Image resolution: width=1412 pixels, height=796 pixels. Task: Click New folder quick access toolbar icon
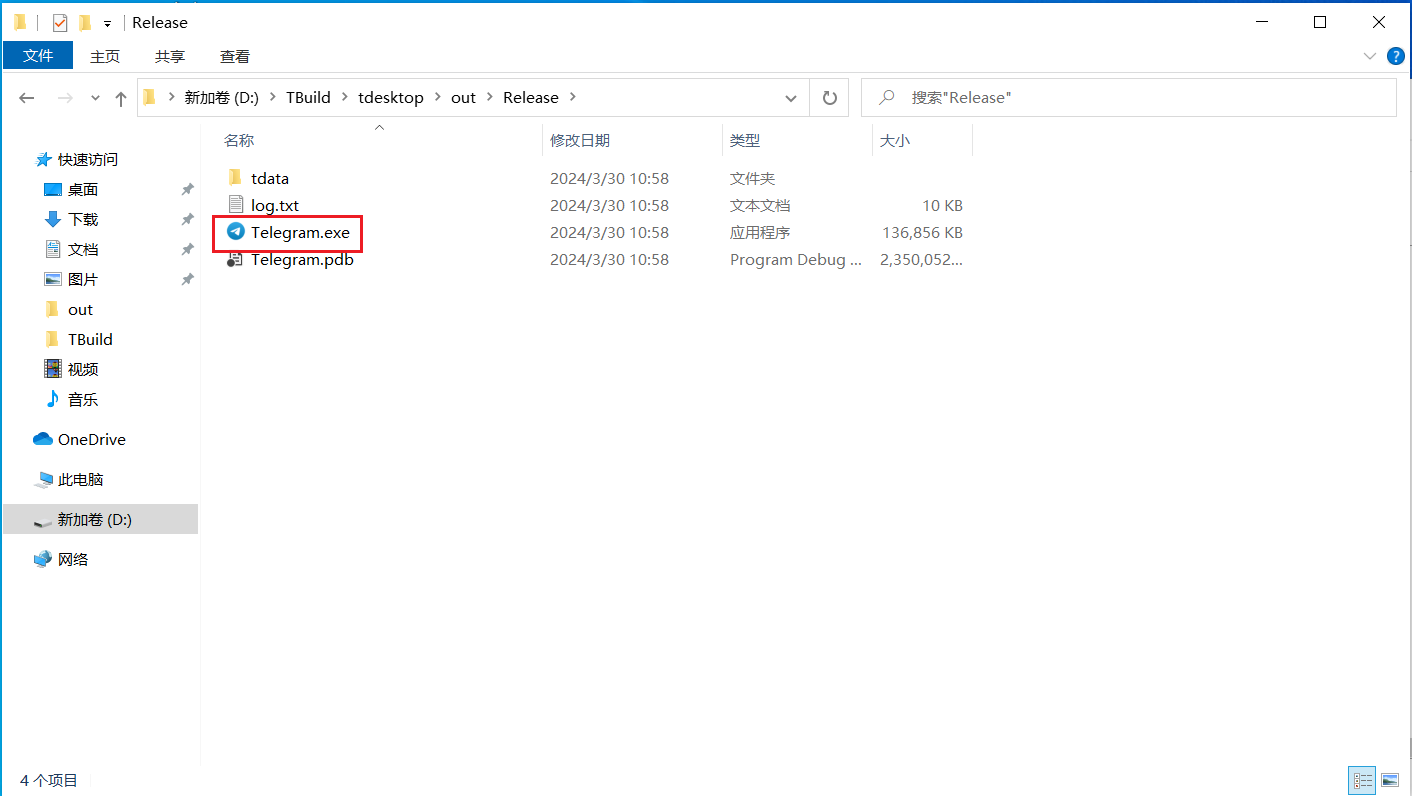85,22
